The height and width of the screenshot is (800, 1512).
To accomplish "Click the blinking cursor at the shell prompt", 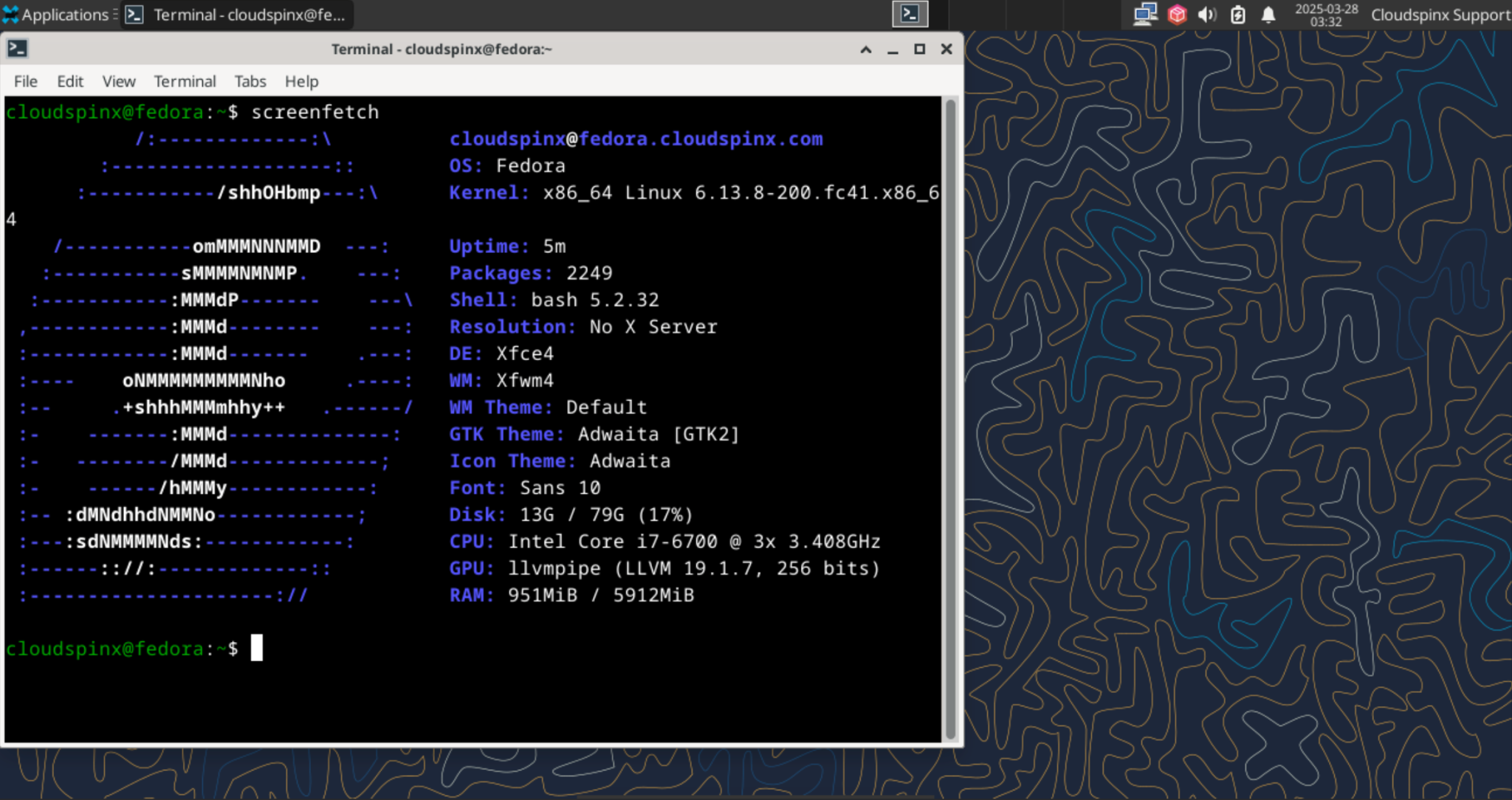I will pos(258,648).
